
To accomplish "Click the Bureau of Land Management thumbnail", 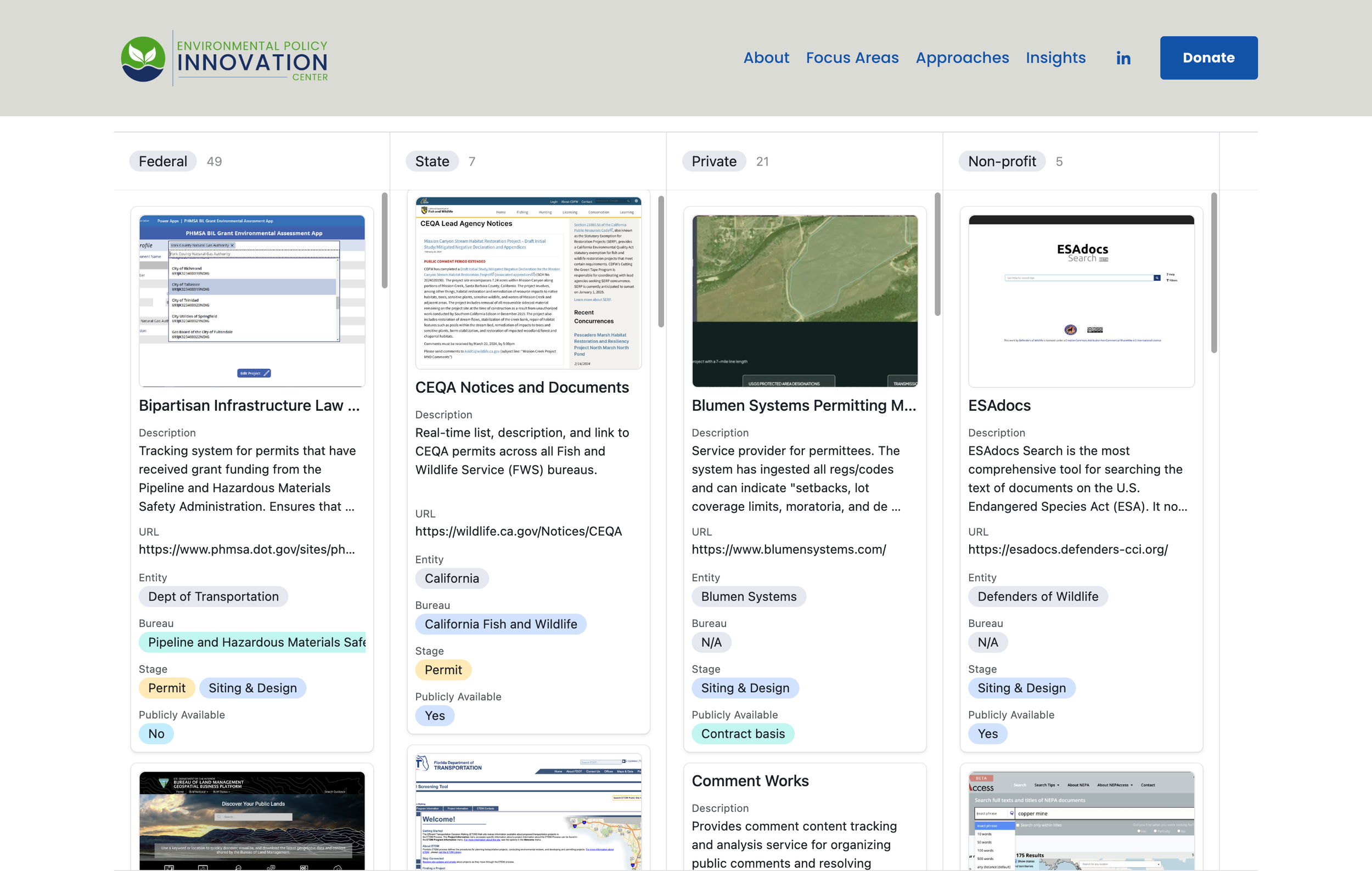I will tap(252, 820).
